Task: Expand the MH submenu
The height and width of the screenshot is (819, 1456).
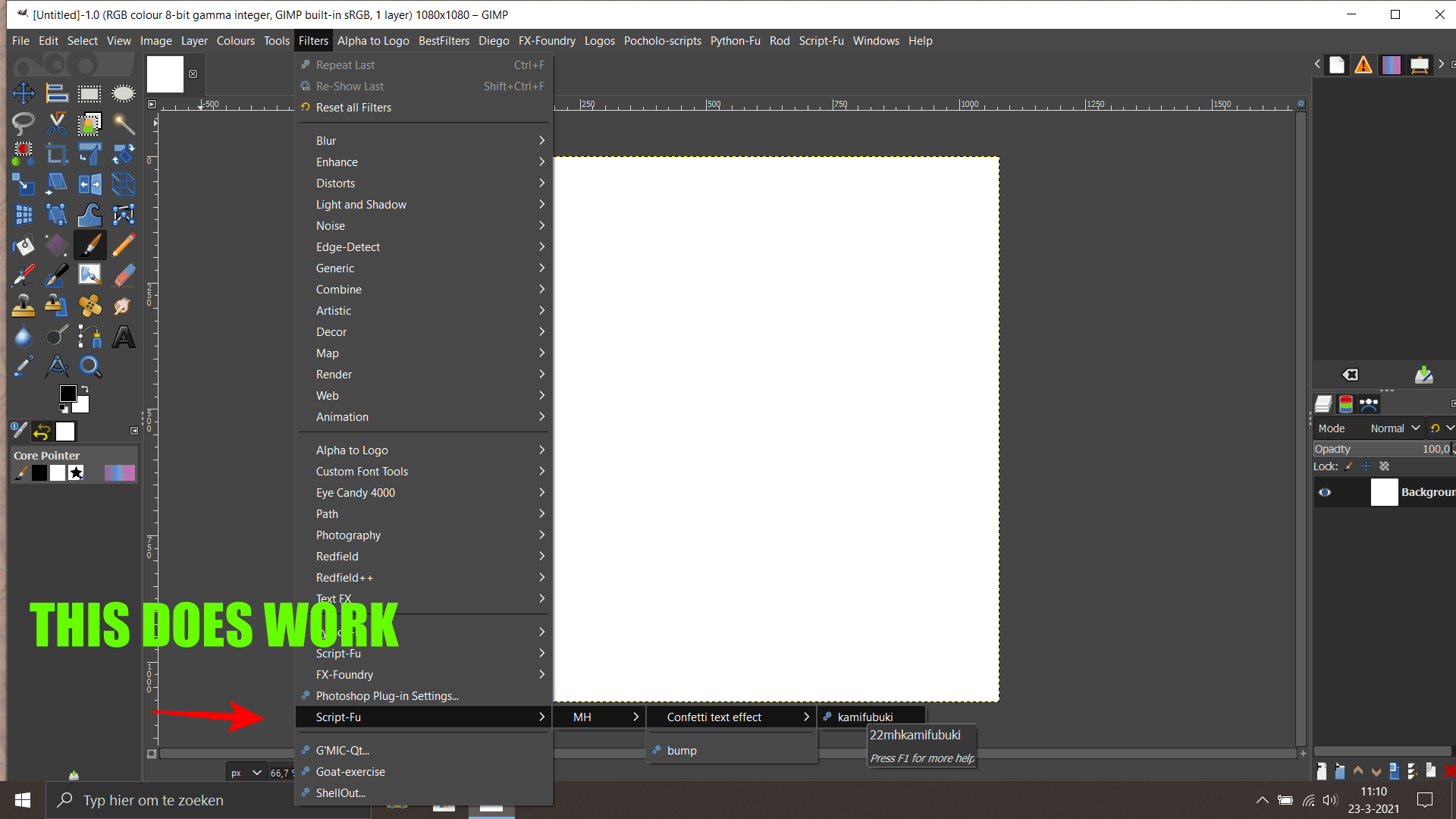Action: (599, 717)
